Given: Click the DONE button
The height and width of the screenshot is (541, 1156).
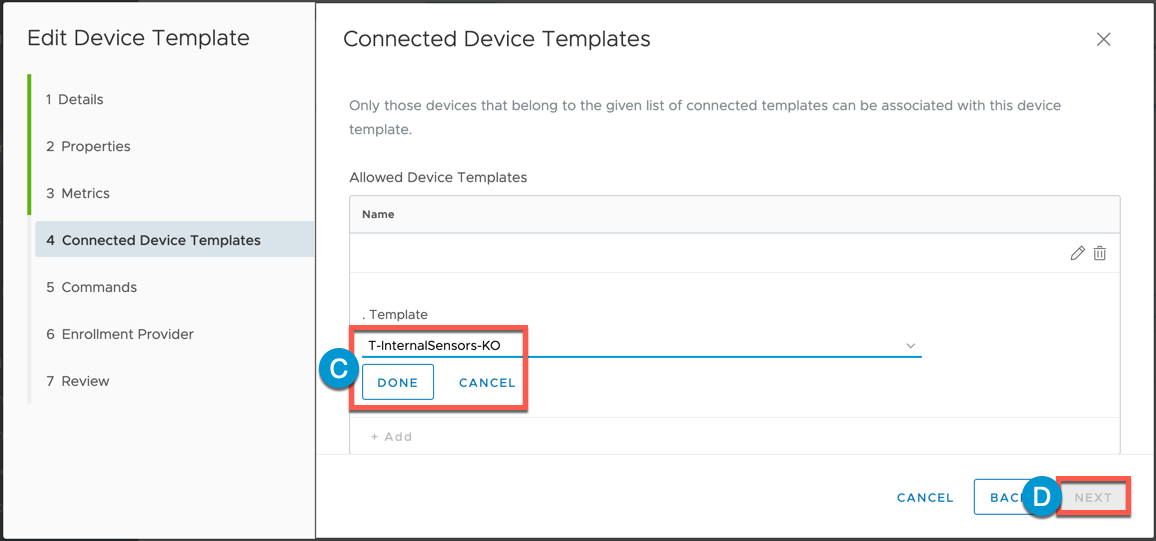Looking at the screenshot, I should (397, 383).
